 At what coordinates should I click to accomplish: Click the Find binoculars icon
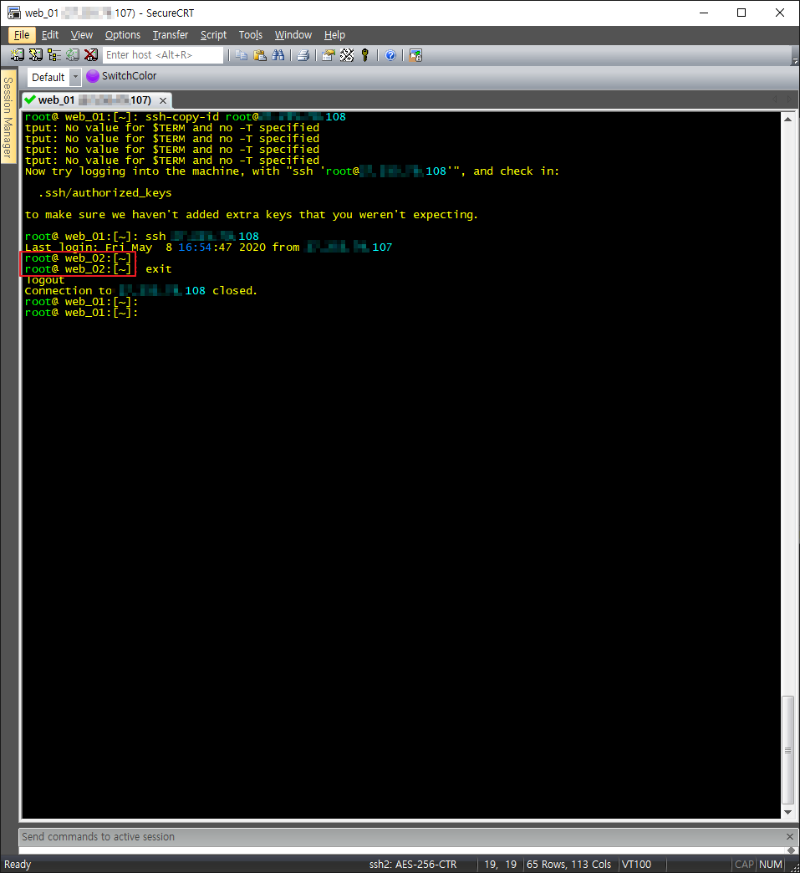277,55
